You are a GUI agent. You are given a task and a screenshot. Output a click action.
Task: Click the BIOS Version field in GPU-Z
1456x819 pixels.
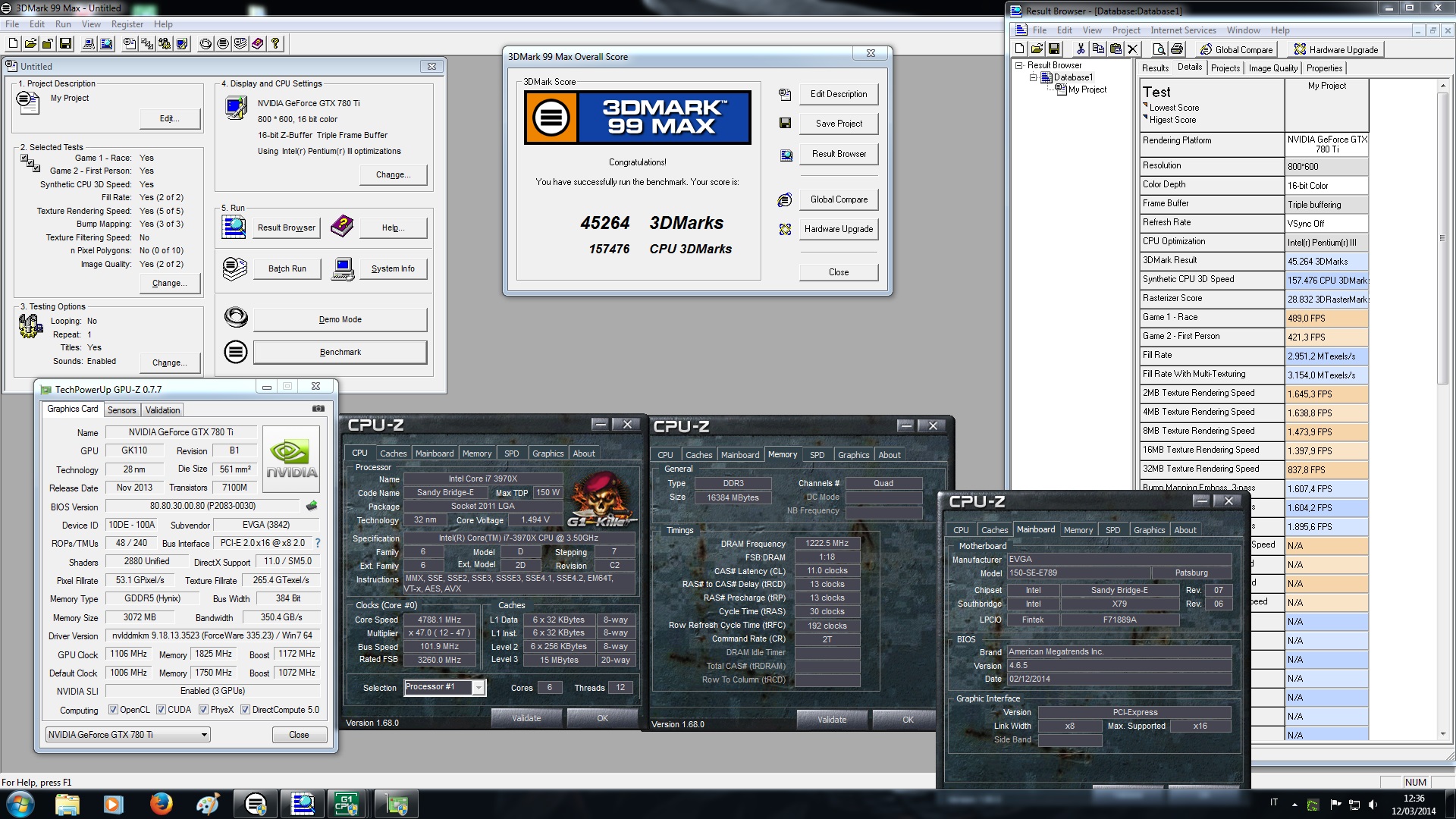[x=202, y=506]
